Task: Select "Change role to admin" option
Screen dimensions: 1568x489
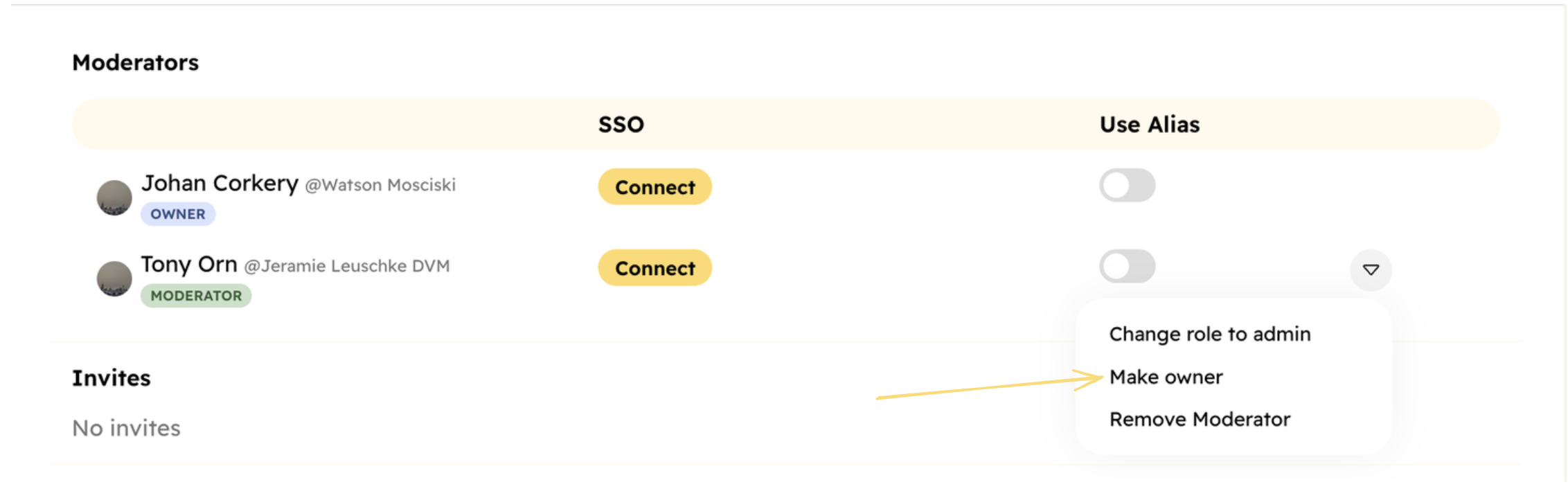Action: coord(1209,334)
